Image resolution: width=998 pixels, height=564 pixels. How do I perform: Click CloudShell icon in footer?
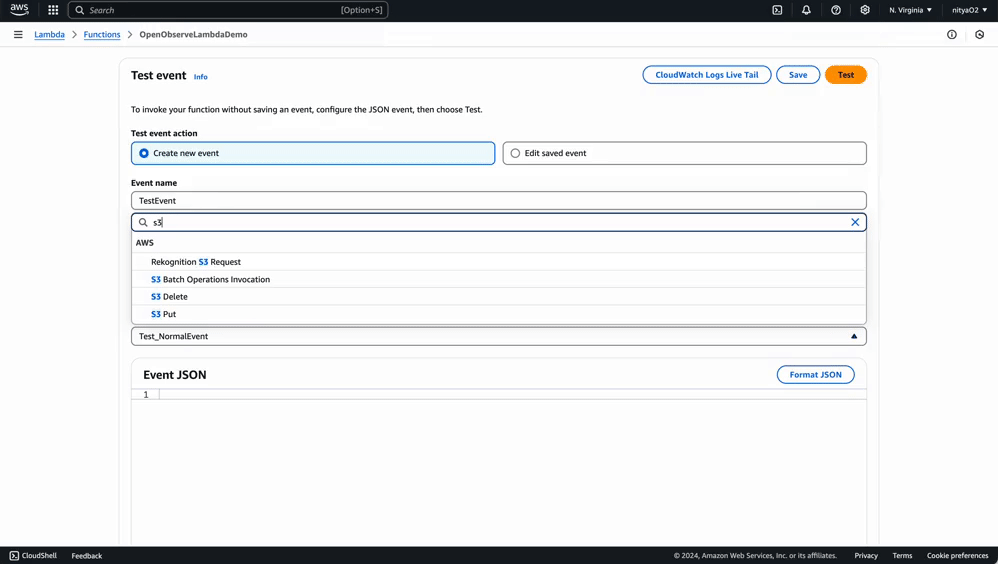tap(14, 556)
